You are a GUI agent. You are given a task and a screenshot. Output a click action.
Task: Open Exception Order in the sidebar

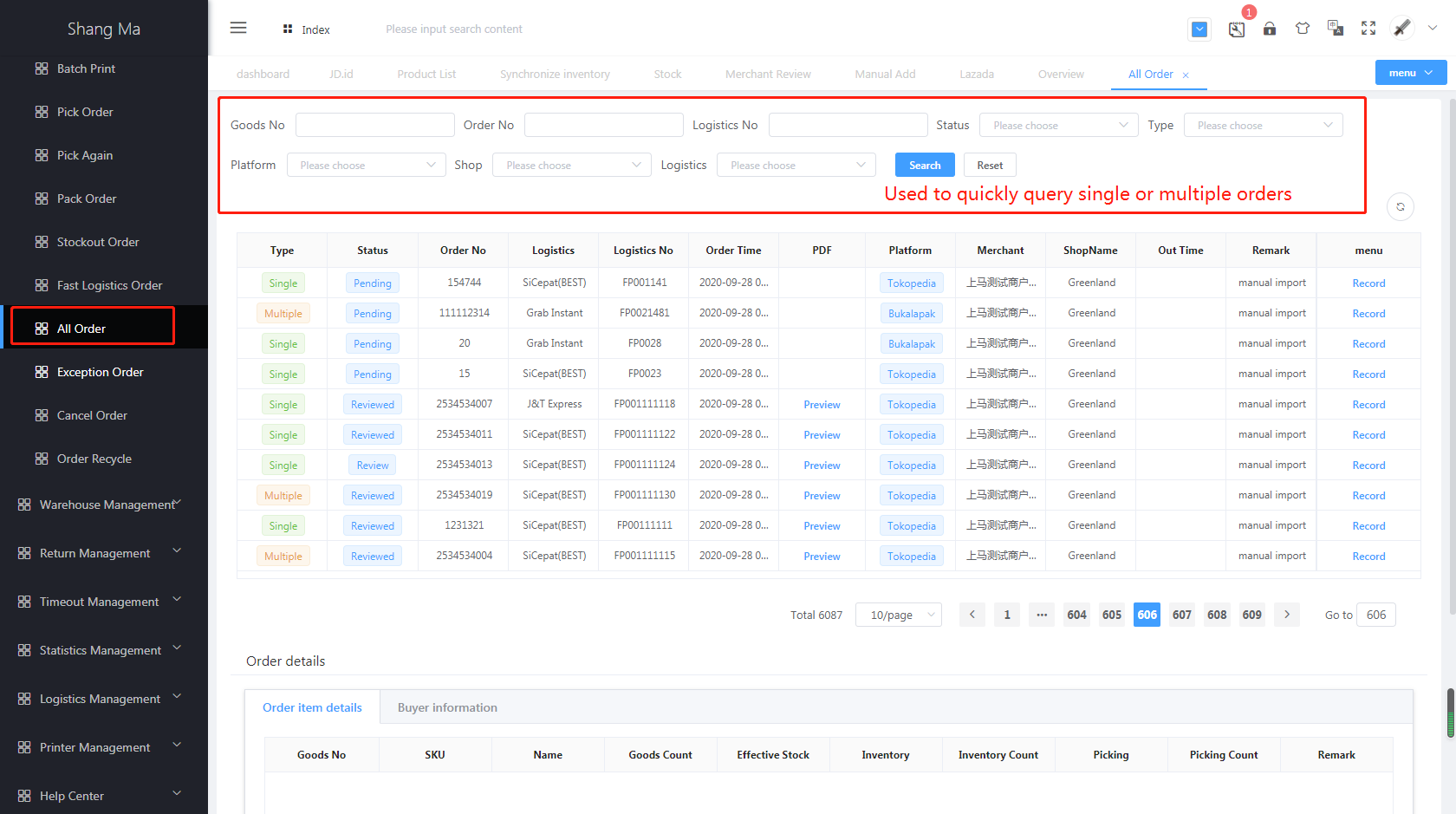(x=100, y=372)
